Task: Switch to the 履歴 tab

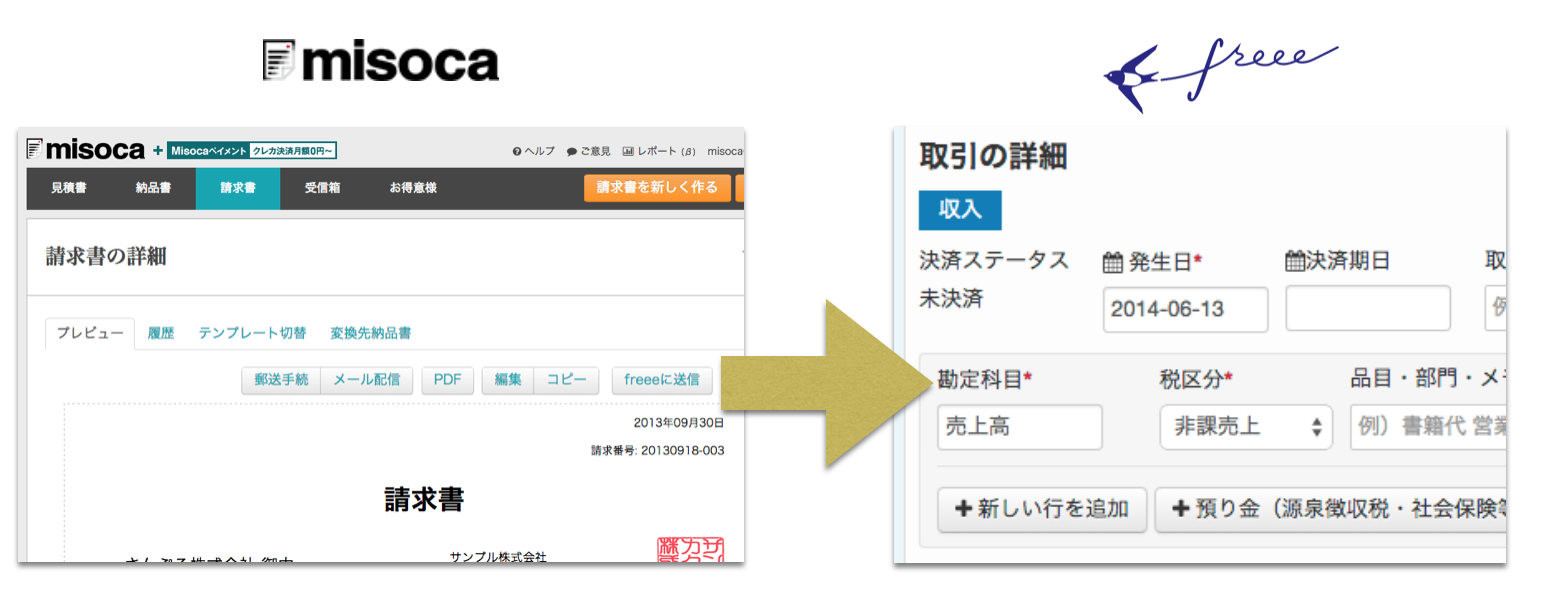Action: tap(161, 333)
